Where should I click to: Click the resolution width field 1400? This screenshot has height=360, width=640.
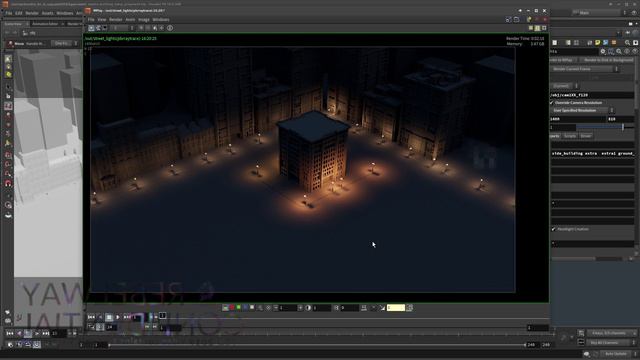pyautogui.click(x=578, y=119)
